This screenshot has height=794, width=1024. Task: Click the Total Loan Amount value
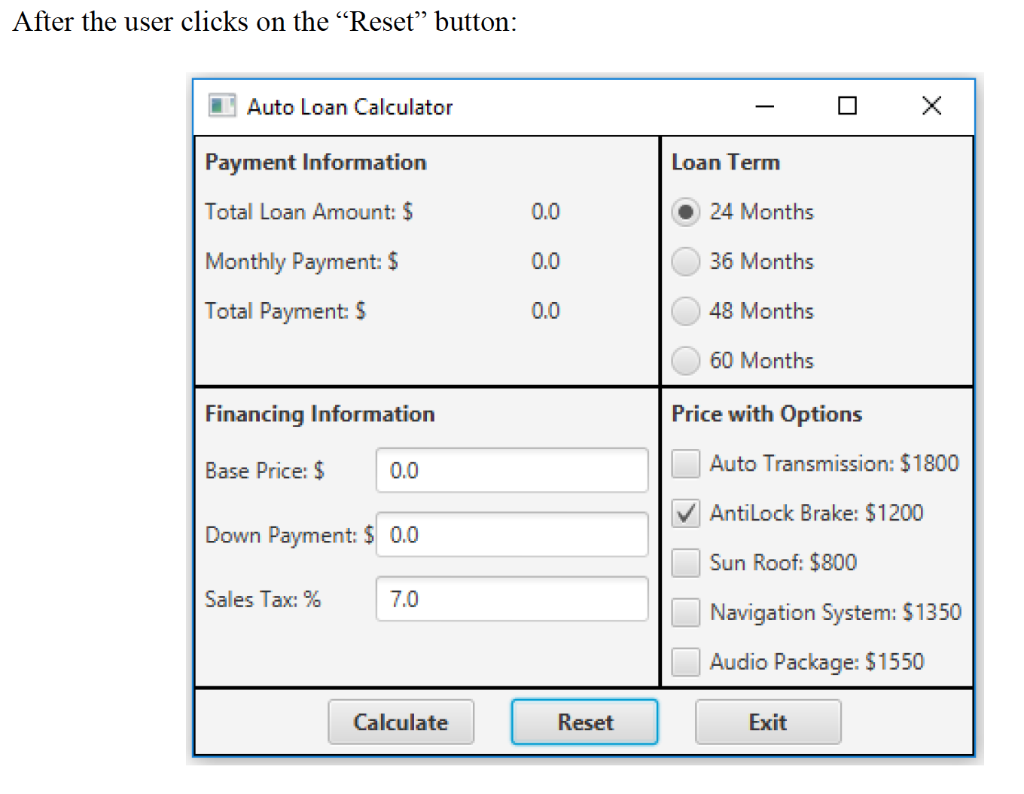pos(546,212)
